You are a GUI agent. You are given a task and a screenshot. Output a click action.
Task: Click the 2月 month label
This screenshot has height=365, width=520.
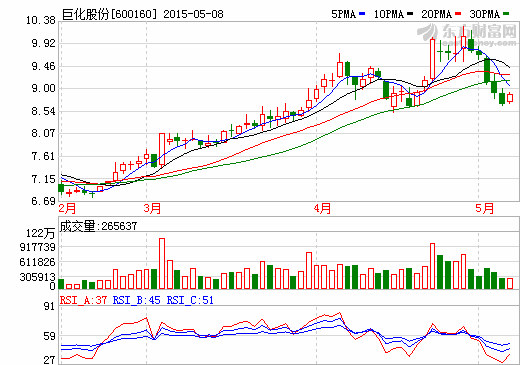point(67,208)
